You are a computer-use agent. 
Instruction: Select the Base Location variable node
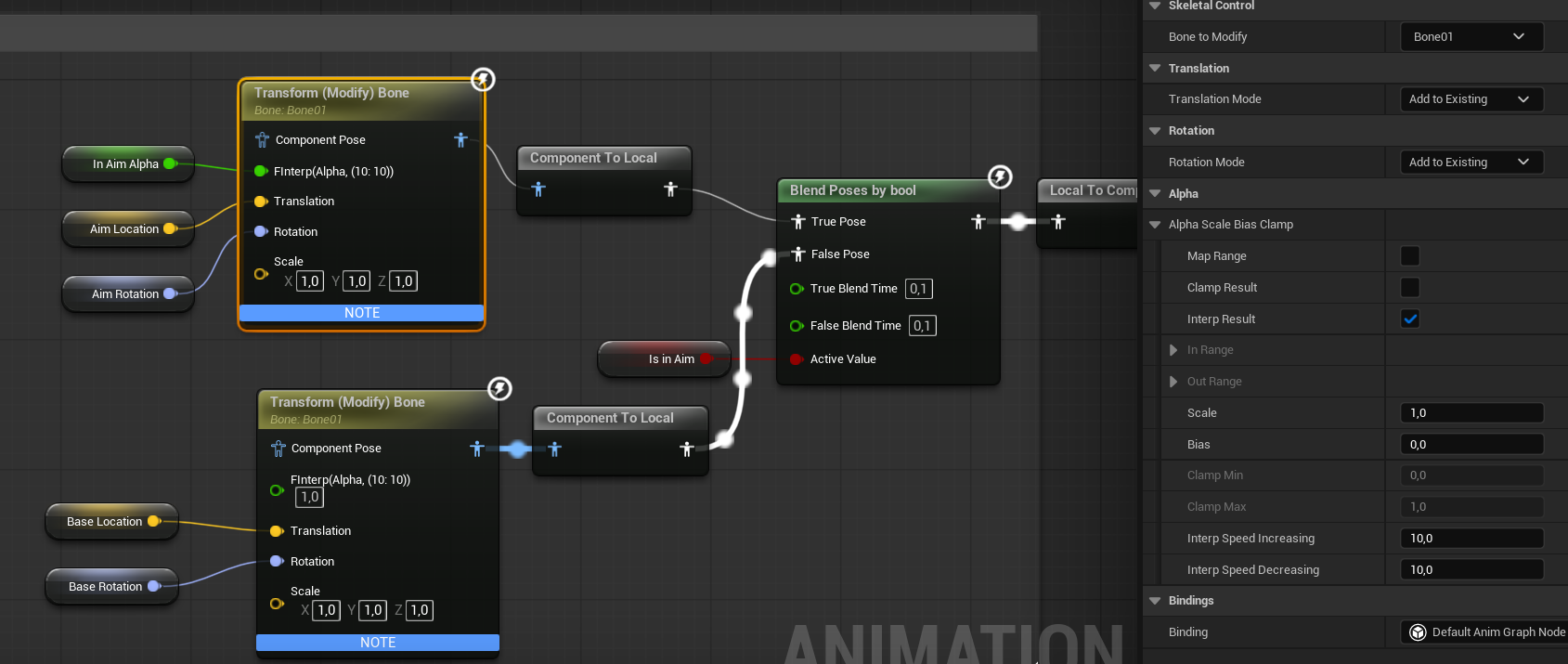[104, 522]
